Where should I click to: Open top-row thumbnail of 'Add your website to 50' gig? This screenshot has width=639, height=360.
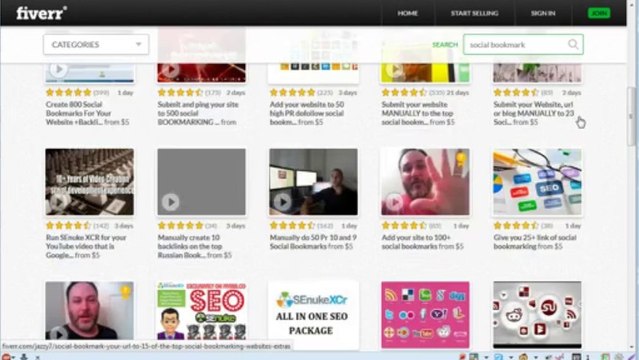[x=313, y=73]
